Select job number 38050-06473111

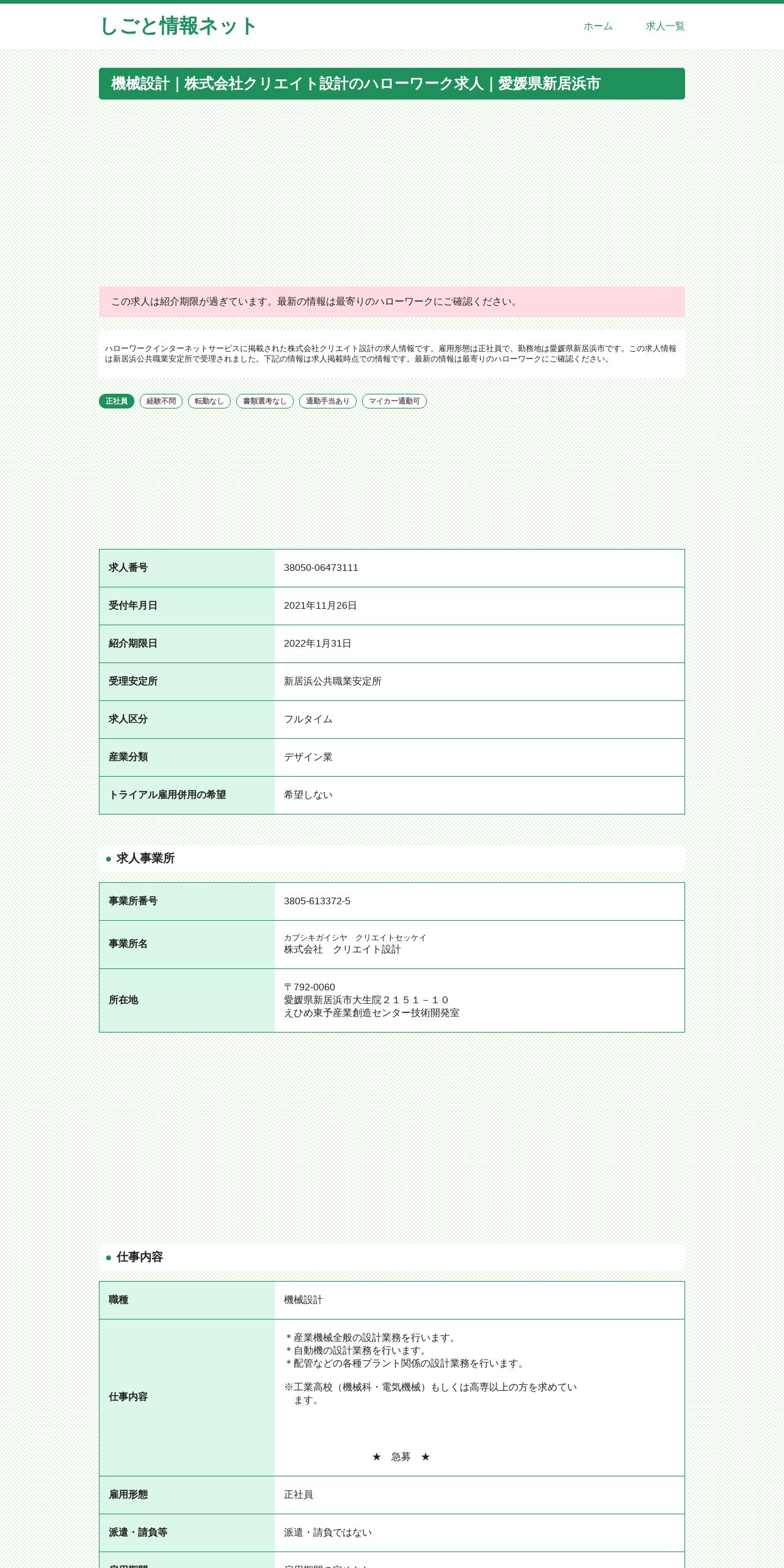coord(321,568)
